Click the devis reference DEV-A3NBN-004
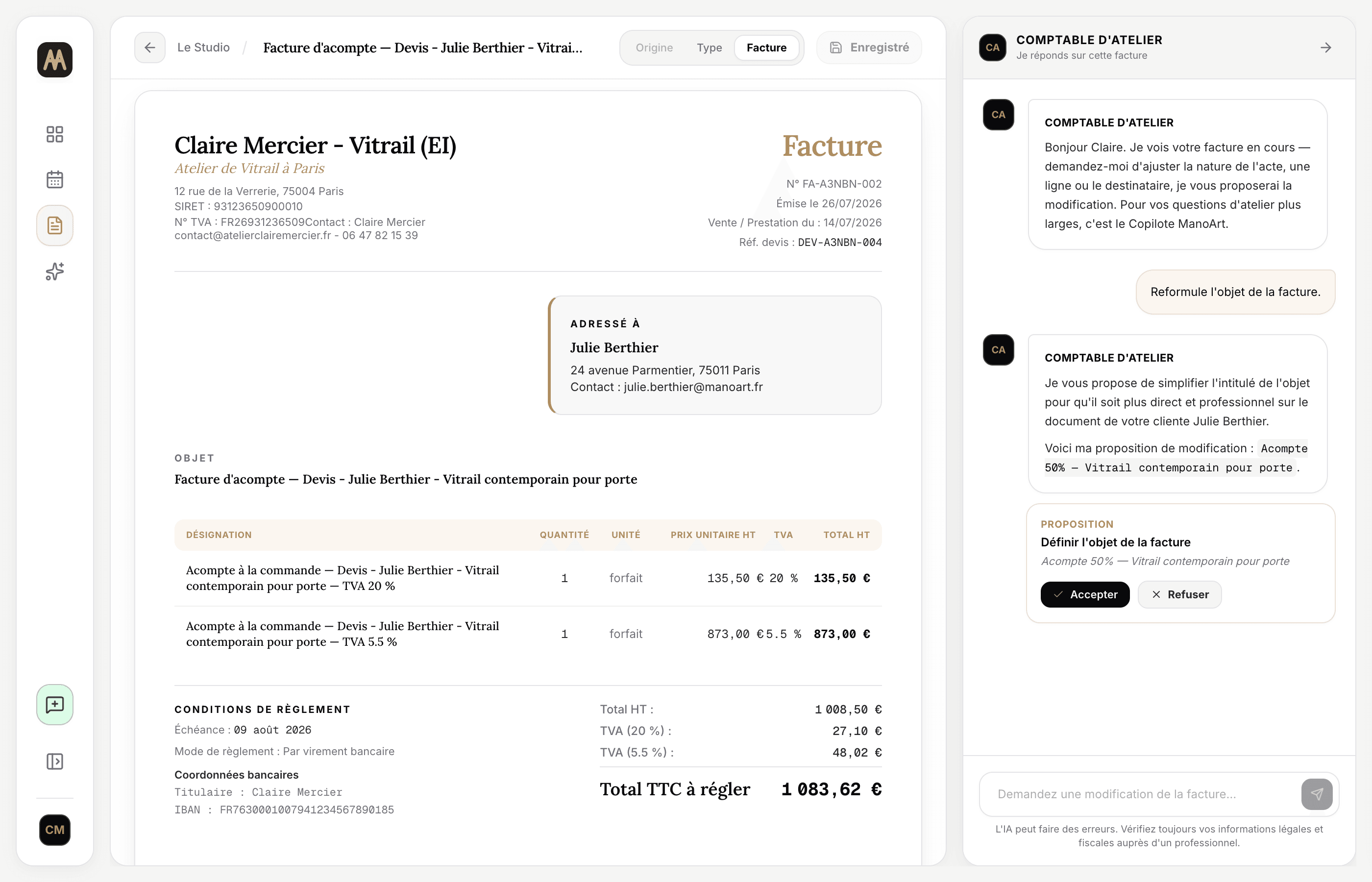 click(839, 242)
